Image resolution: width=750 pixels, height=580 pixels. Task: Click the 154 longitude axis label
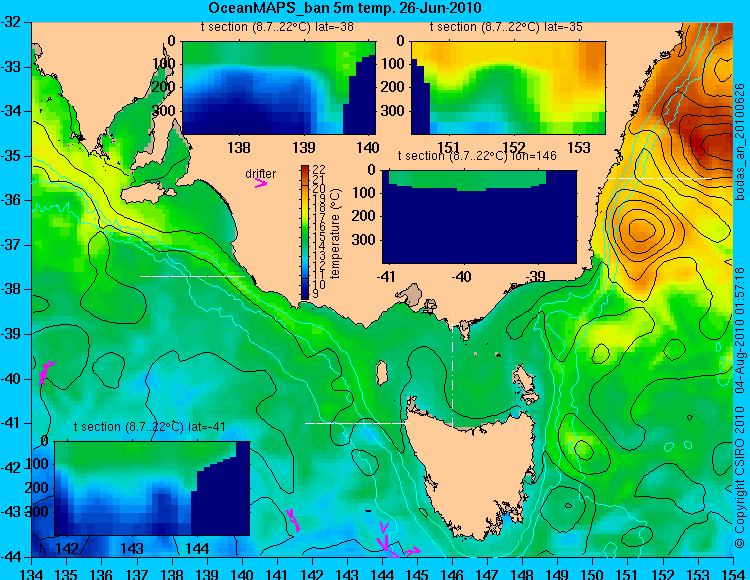click(x=733, y=574)
